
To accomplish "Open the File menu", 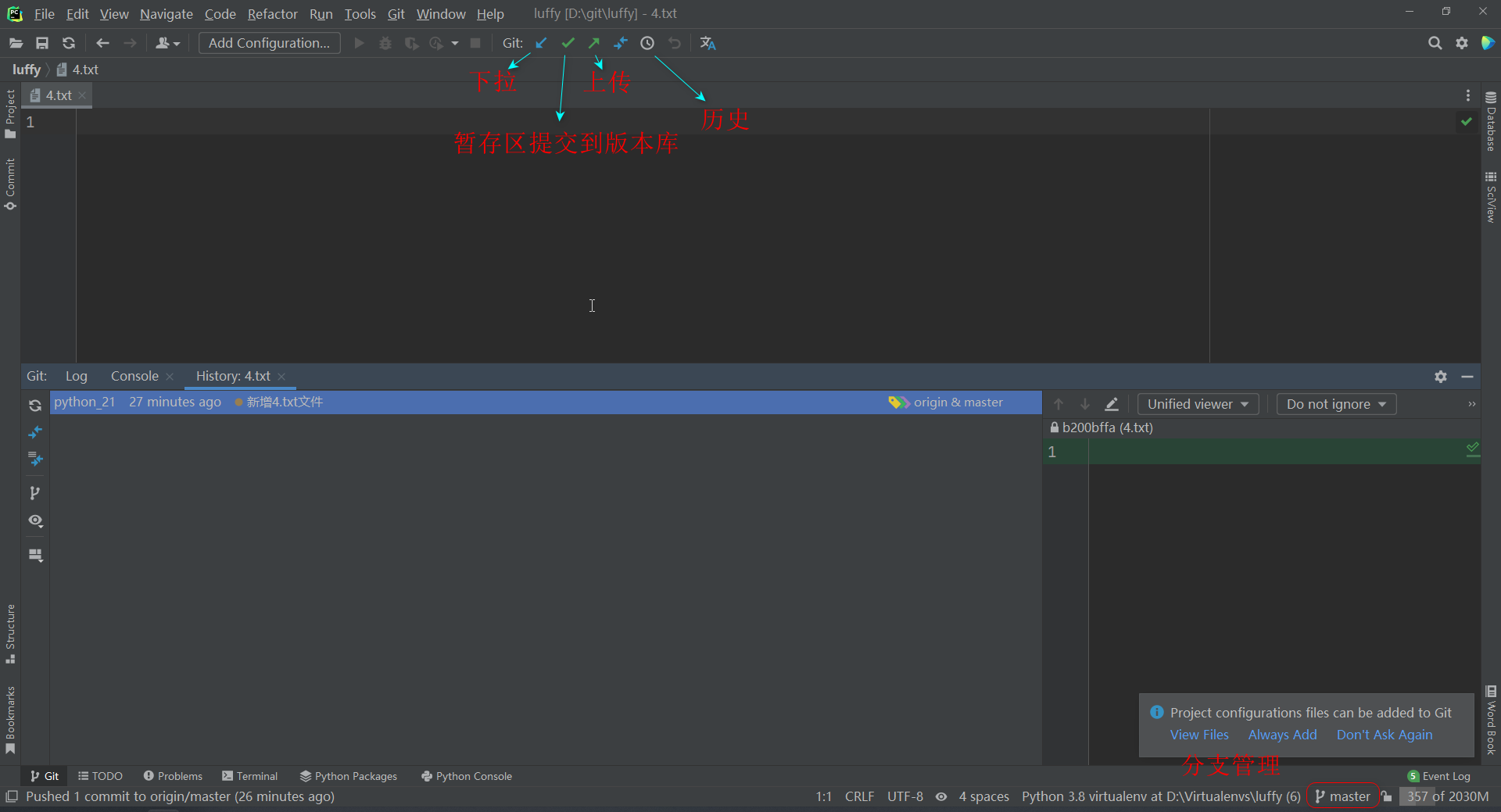I will (44, 14).
